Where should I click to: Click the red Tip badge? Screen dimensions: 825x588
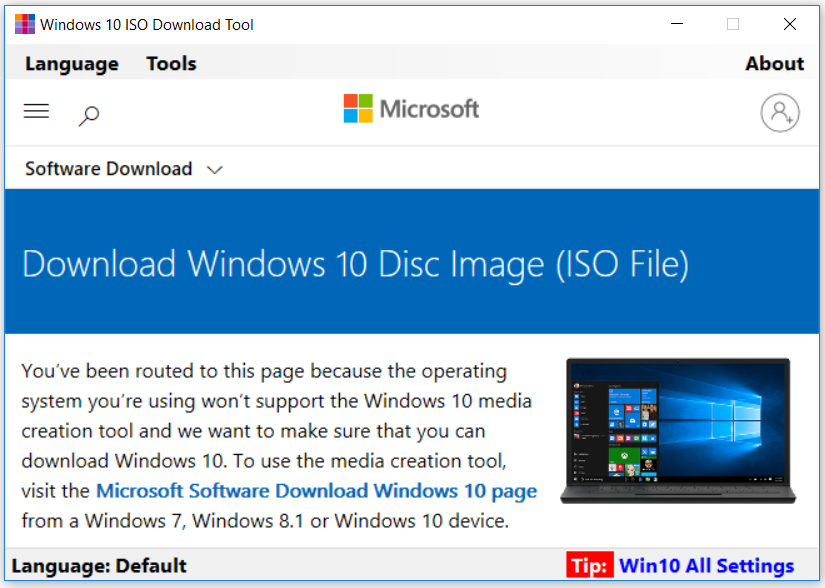(x=589, y=565)
